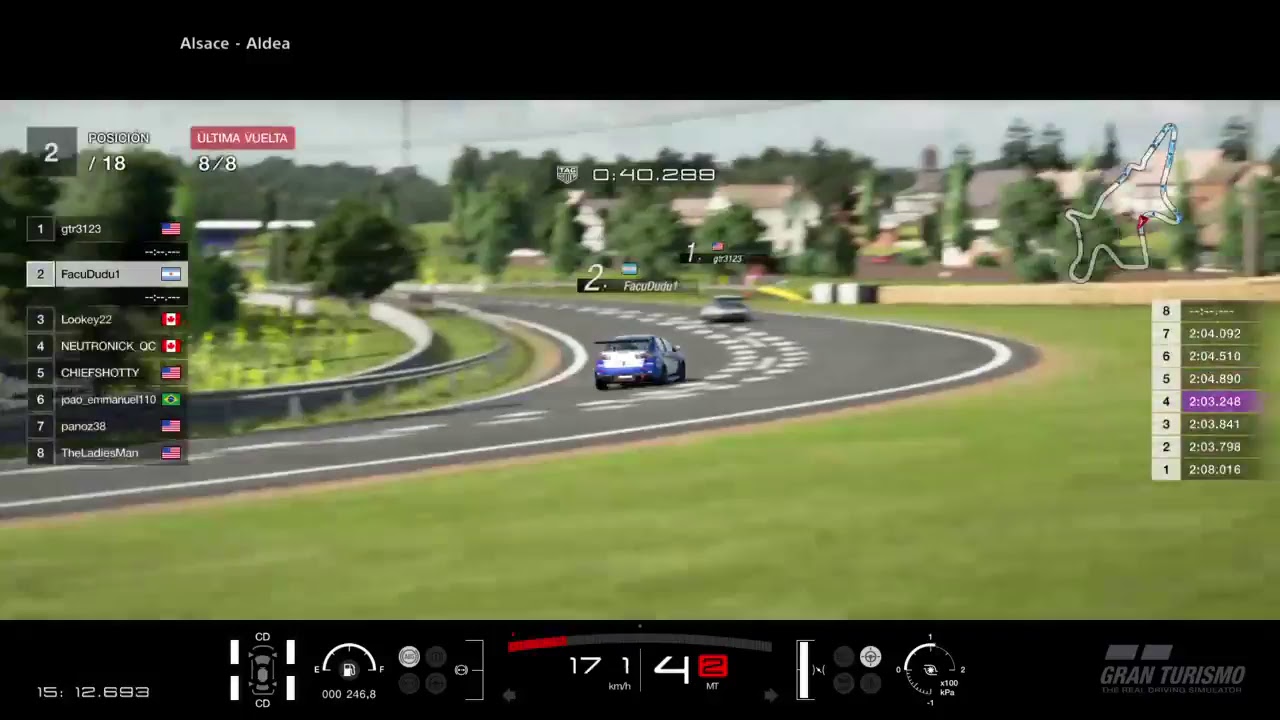Viewport: 1280px width, 720px height.
Task: Click the lead car ahead on track
Action: pyautogui.click(x=725, y=309)
